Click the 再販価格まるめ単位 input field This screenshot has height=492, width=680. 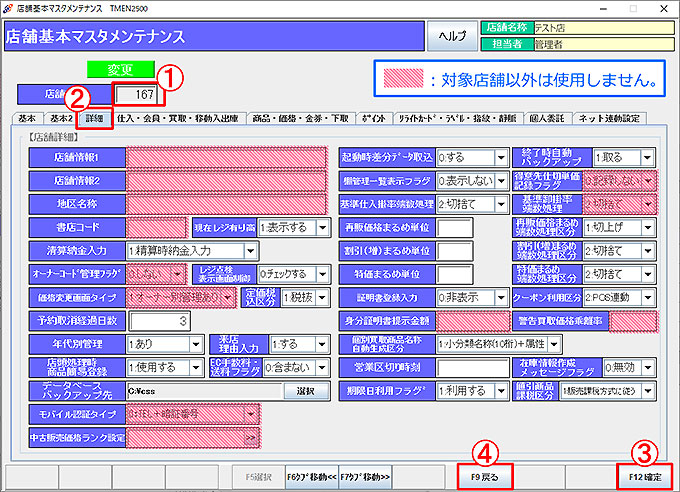point(454,227)
